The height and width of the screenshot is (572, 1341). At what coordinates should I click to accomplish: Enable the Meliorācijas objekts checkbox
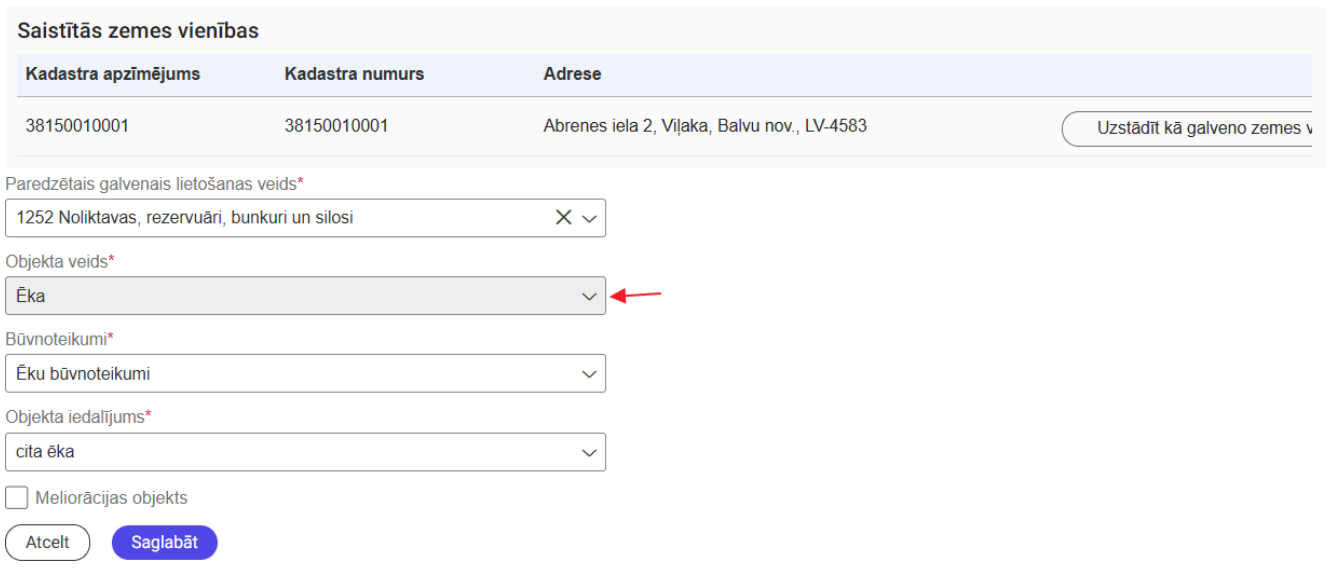(16, 498)
